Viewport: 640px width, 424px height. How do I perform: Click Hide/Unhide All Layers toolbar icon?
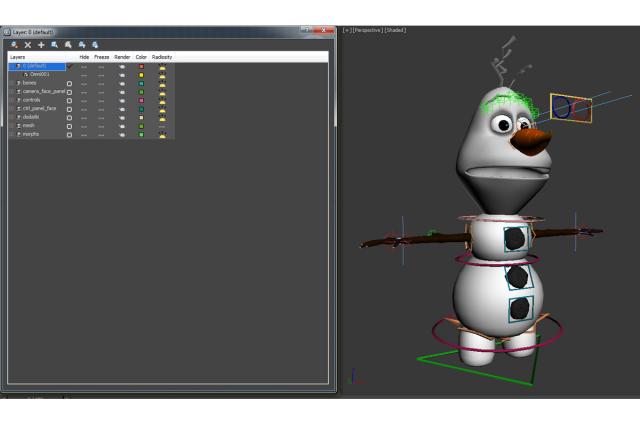[x=82, y=45]
